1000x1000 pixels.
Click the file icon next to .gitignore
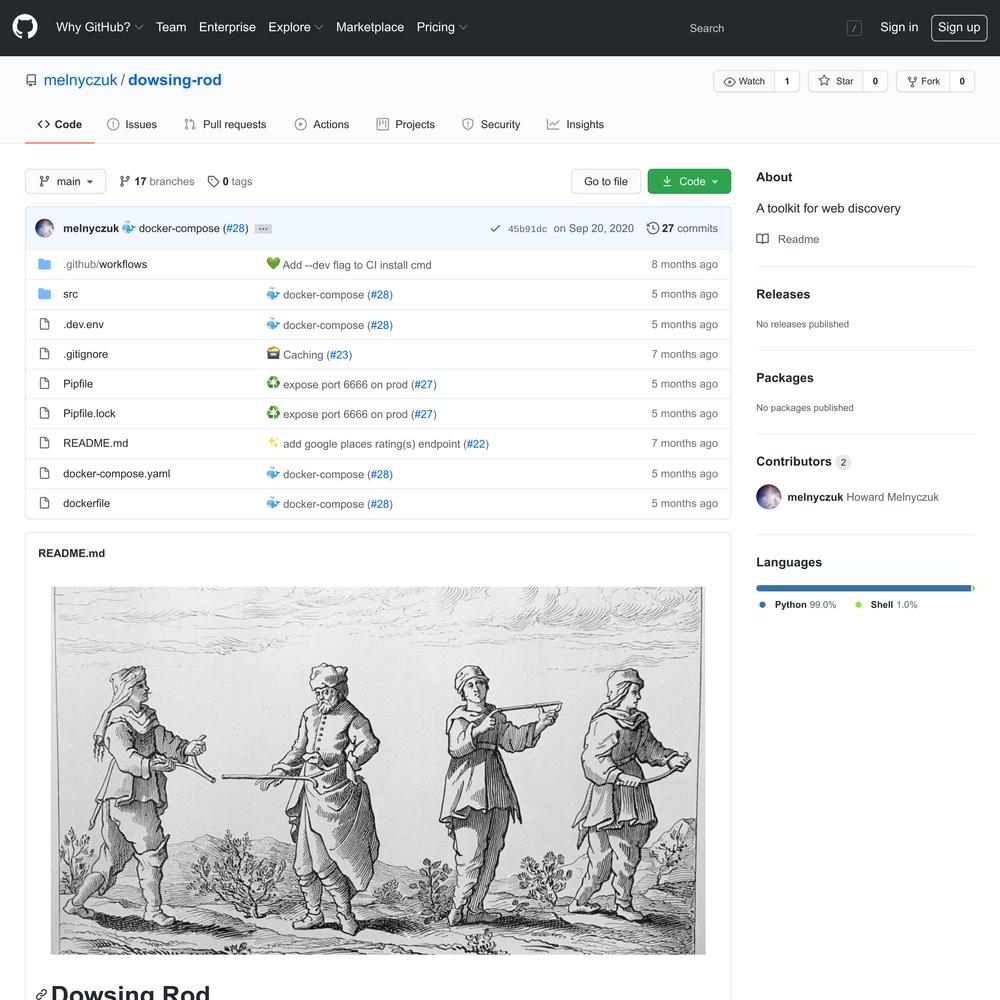click(x=44, y=353)
